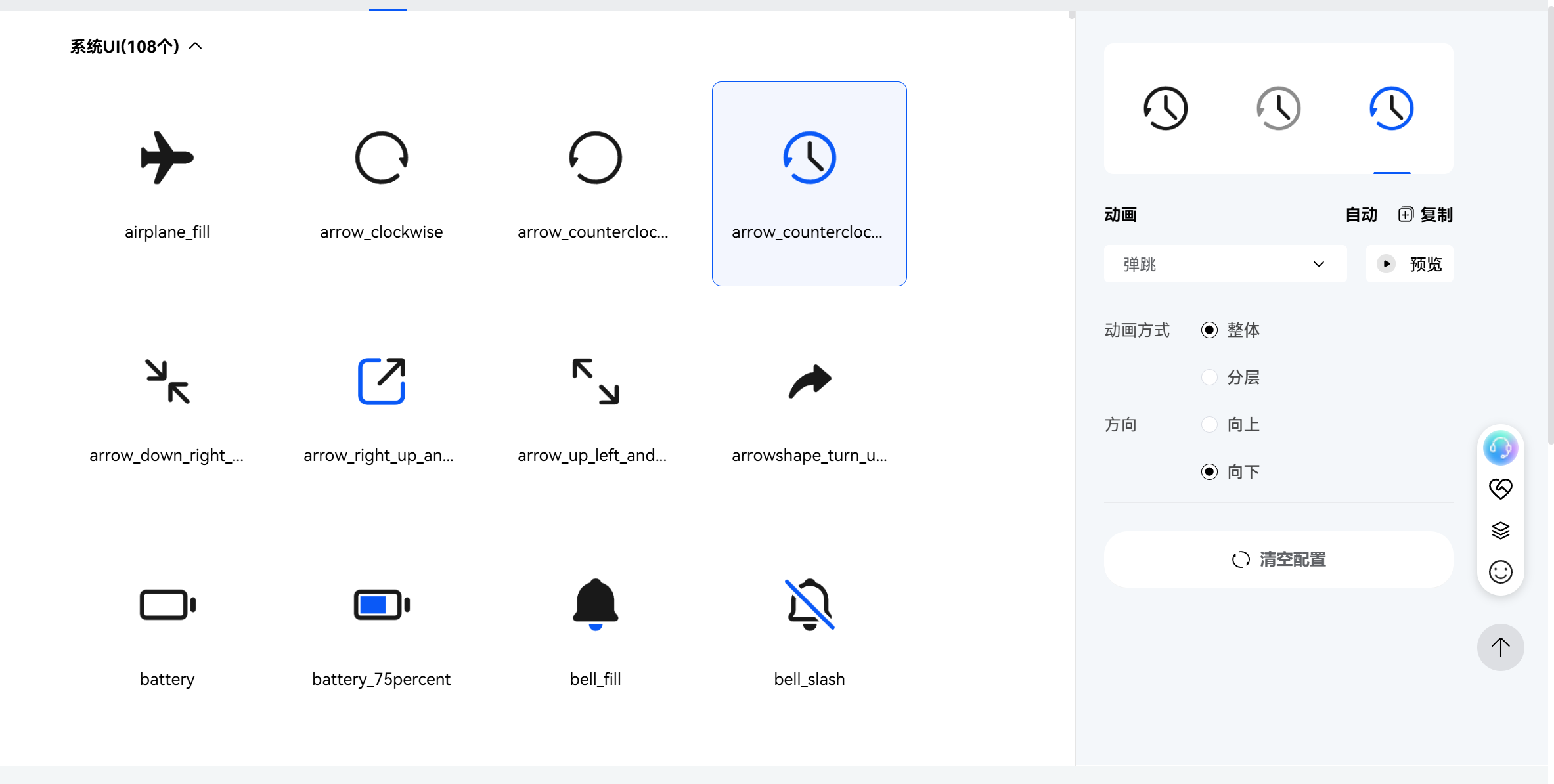Select the 分层 animation mode radio
Viewport: 1554px width, 784px height.
tap(1209, 378)
